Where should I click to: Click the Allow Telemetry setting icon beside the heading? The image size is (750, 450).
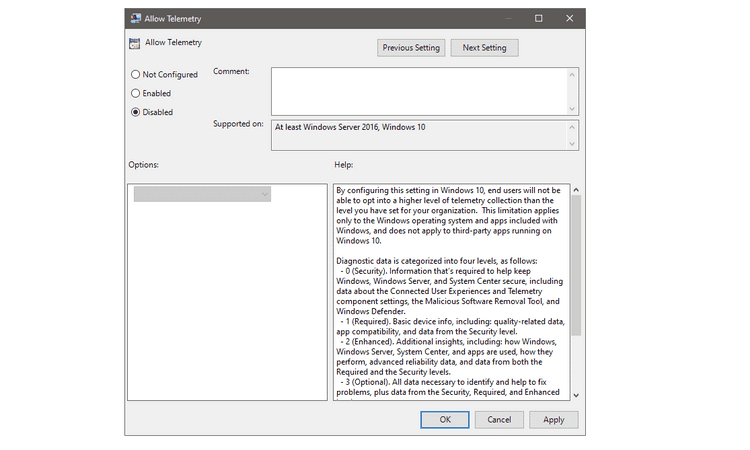(135, 43)
